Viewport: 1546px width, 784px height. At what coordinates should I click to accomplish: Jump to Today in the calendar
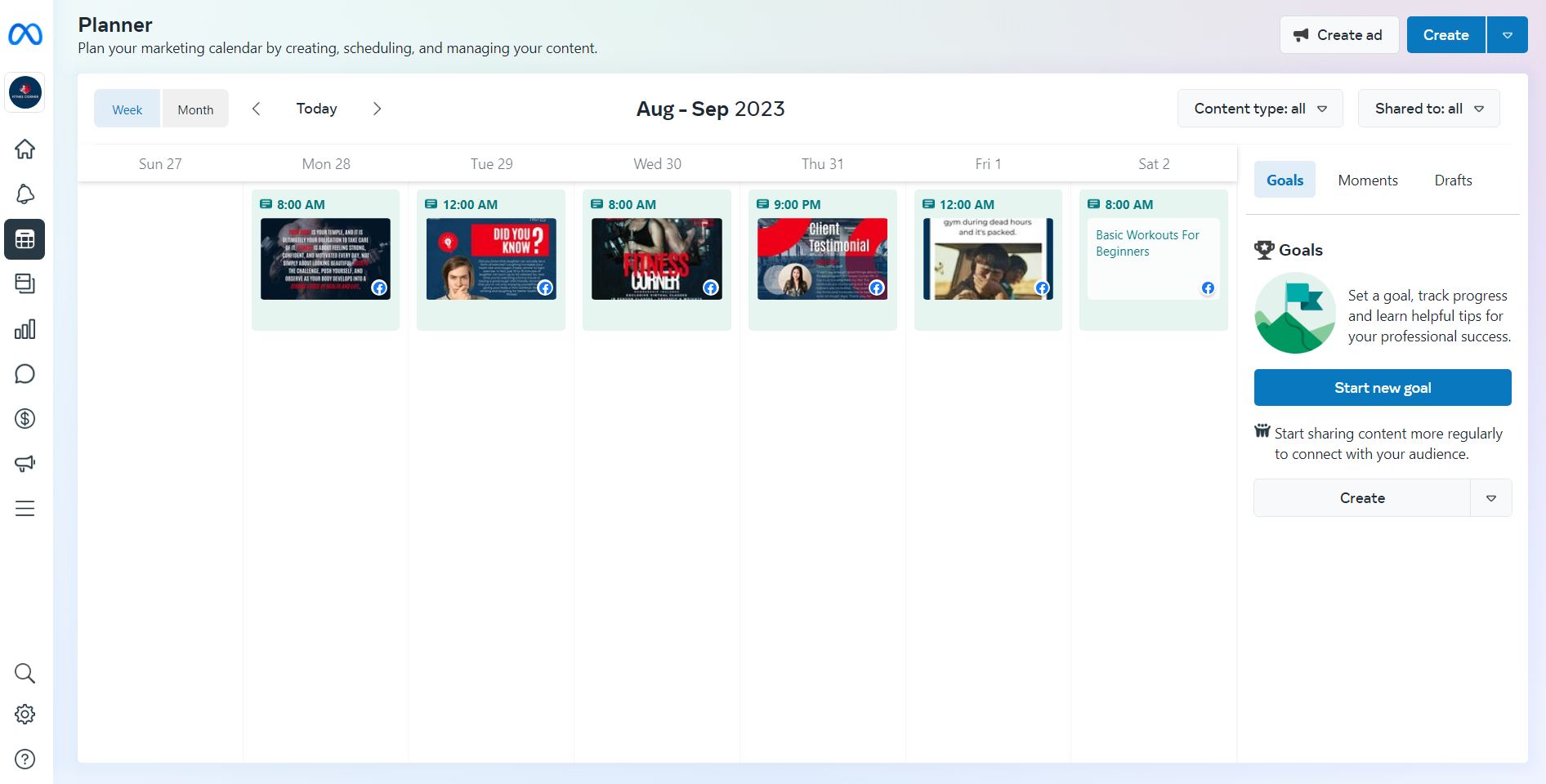pos(316,109)
